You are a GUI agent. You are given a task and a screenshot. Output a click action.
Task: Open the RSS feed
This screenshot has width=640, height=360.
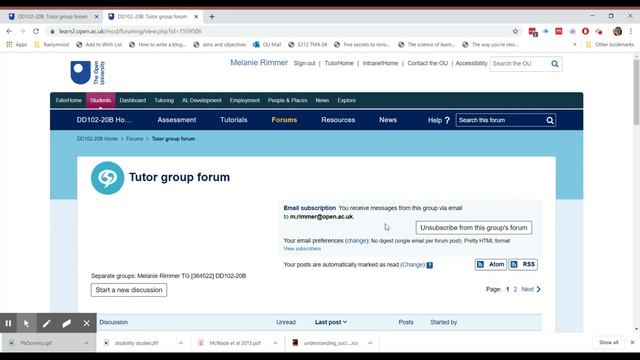click(x=523, y=264)
